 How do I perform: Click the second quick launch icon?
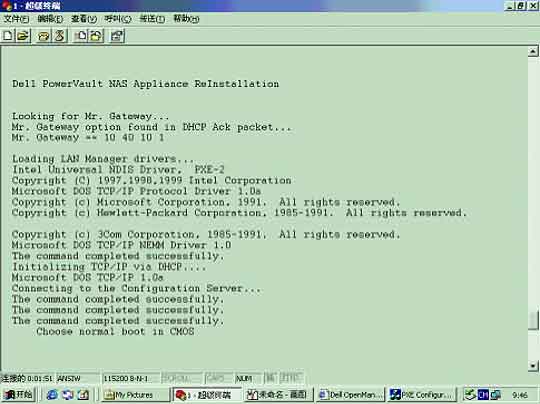68,395
